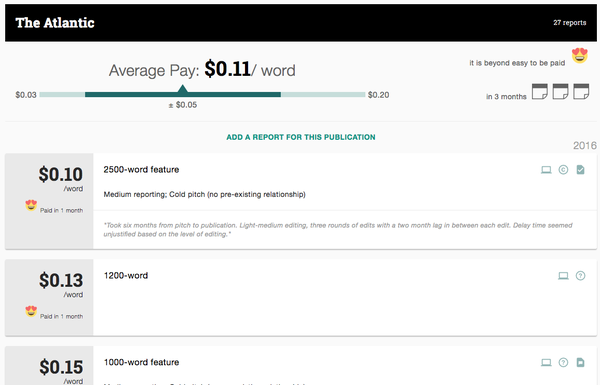Click the laptop icon on the 1000-word feature report
This screenshot has width=600, height=385.
[x=546, y=362]
